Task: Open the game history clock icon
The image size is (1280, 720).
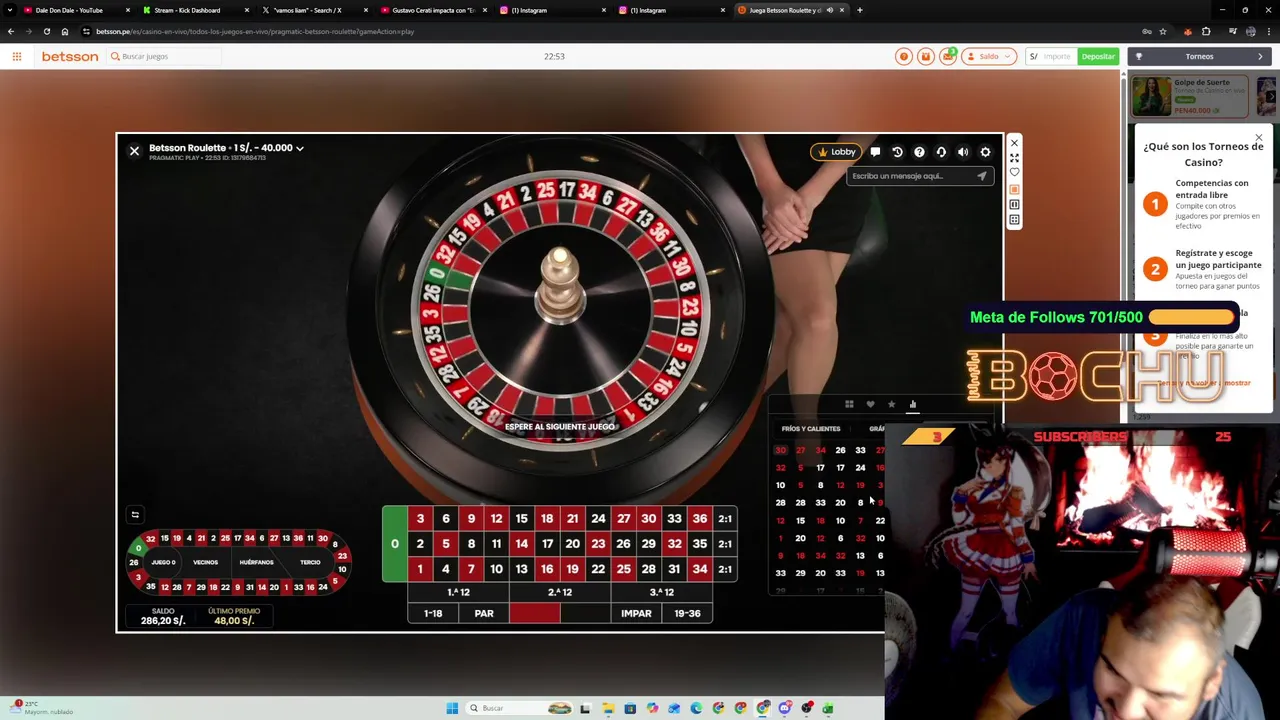Action: pos(897,152)
